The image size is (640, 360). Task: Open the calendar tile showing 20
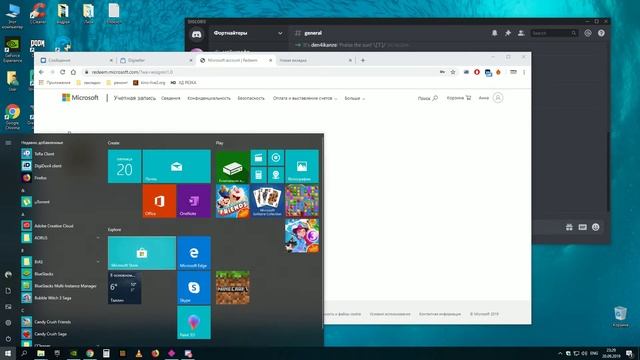point(124,166)
